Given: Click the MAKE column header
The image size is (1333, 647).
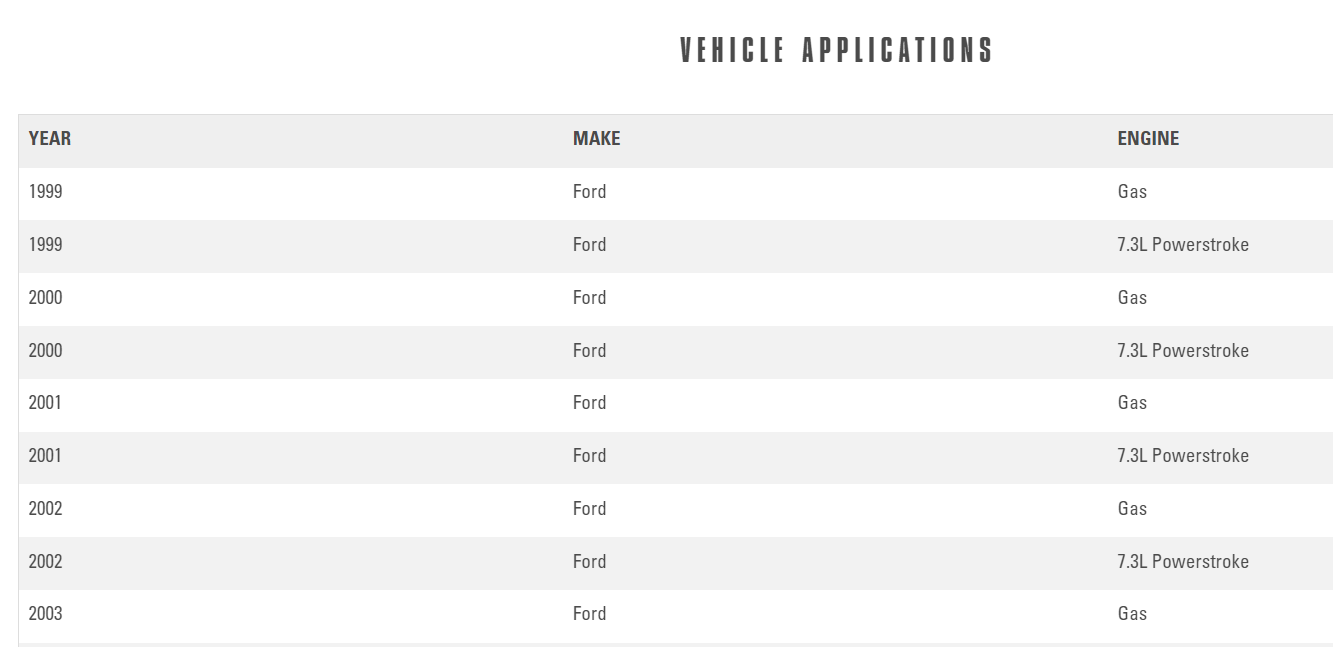Looking at the screenshot, I should point(596,139).
